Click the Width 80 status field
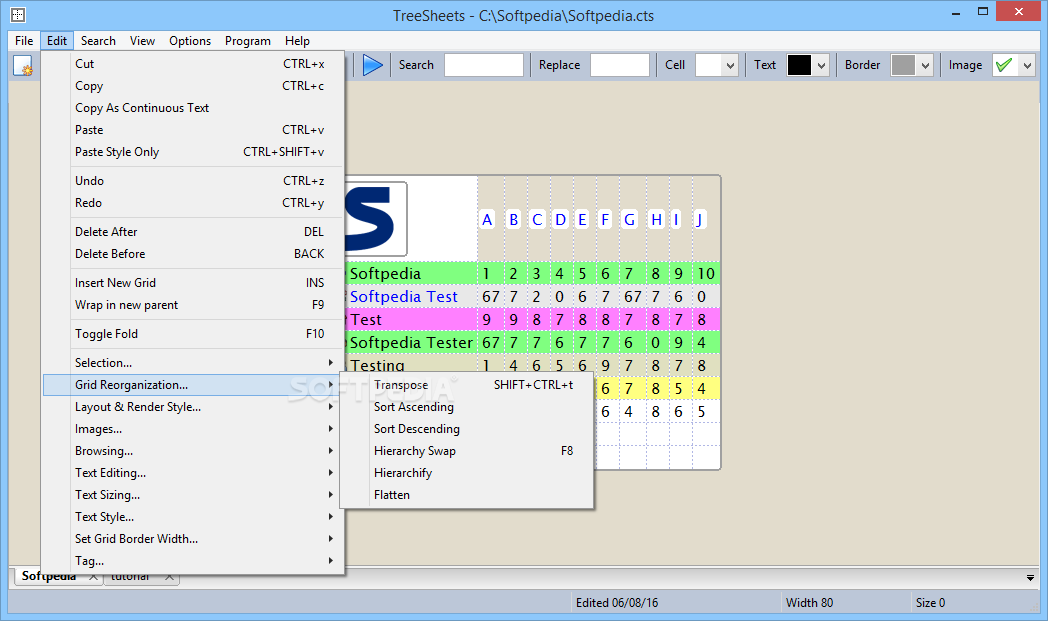Image resolution: width=1048 pixels, height=621 pixels. click(845, 602)
